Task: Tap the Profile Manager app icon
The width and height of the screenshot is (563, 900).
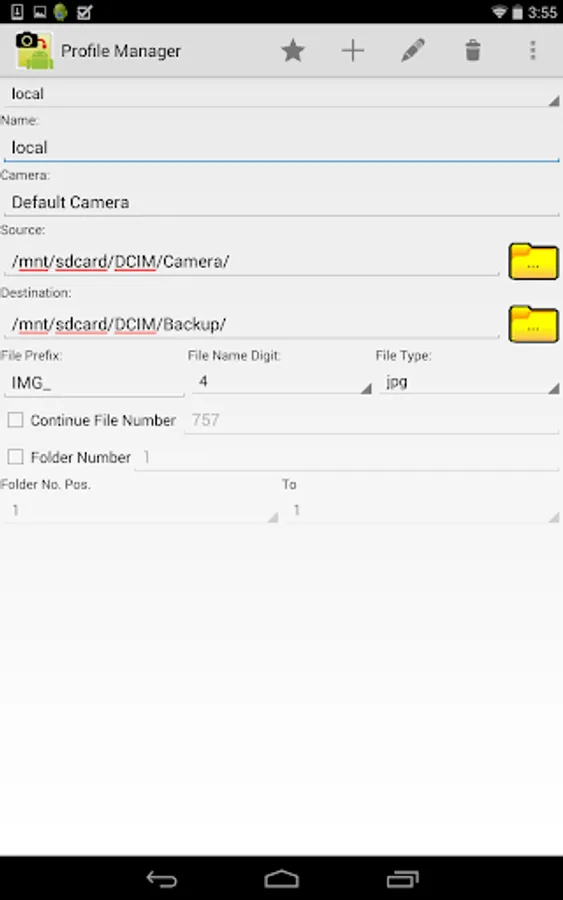Action: [34, 51]
